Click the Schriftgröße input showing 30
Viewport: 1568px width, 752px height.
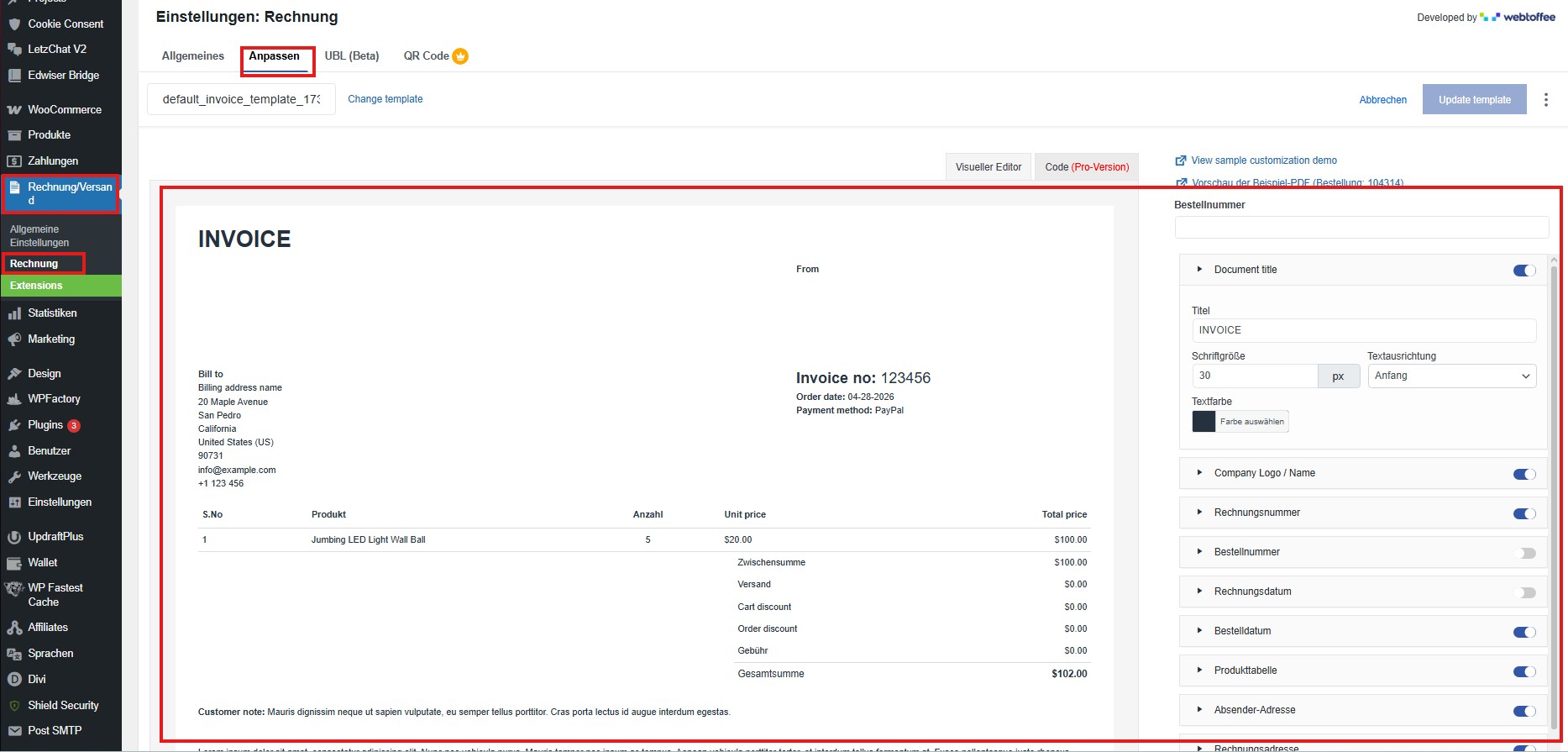pyautogui.click(x=1255, y=376)
